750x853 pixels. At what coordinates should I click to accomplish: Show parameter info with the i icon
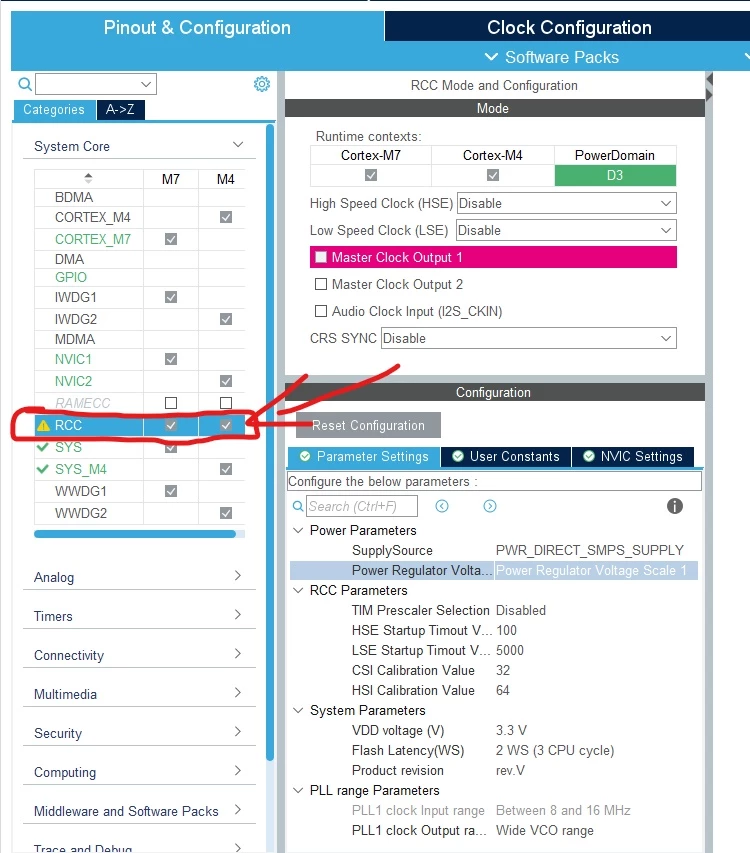(674, 506)
